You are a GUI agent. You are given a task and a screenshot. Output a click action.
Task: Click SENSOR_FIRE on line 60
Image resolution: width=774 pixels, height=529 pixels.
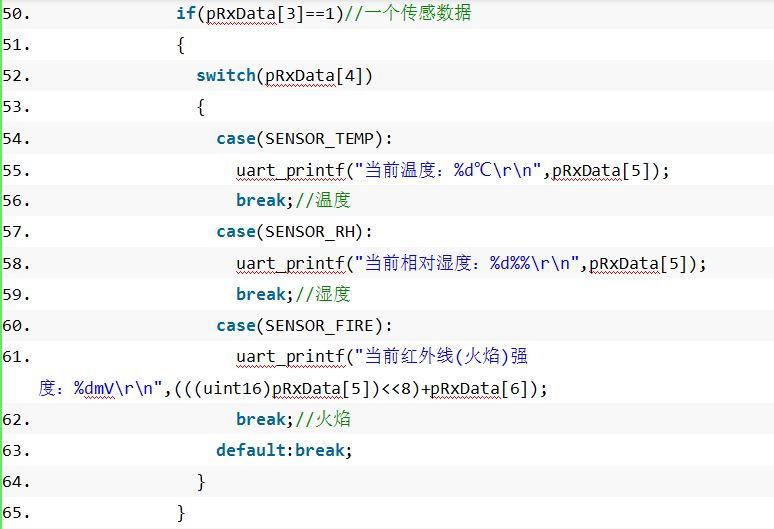pyautogui.click(x=319, y=326)
